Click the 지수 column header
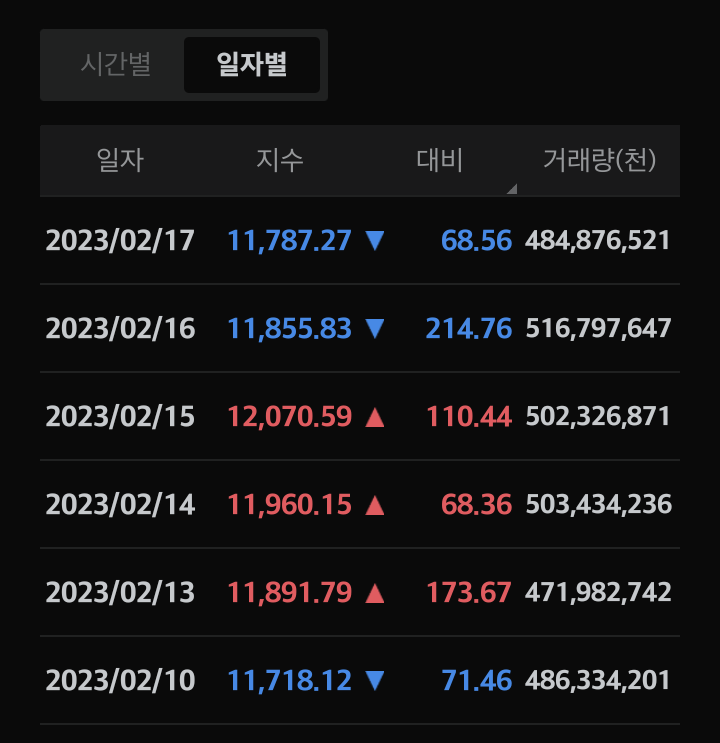Screen dimensions: 720x743 pyautogui.click(x=280, y=160)
